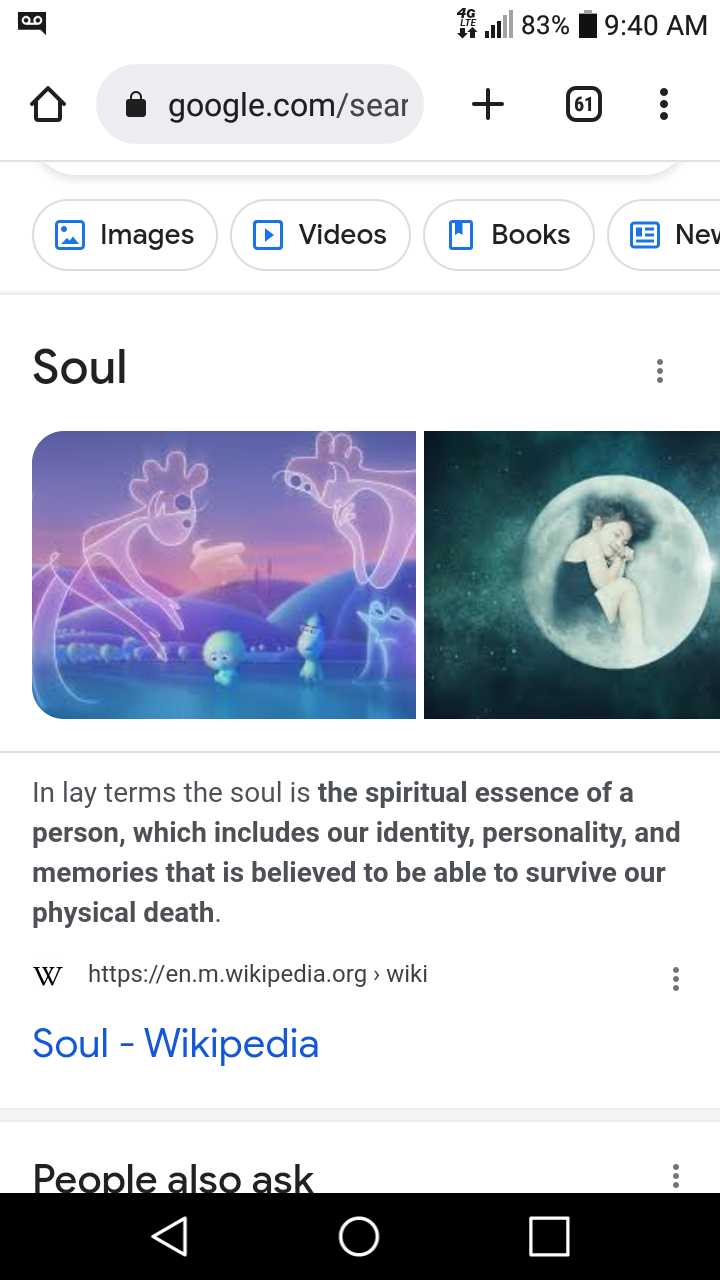720x1280 pixels.
Task: Open the moon sleeping child image
Action: [572, 575]
